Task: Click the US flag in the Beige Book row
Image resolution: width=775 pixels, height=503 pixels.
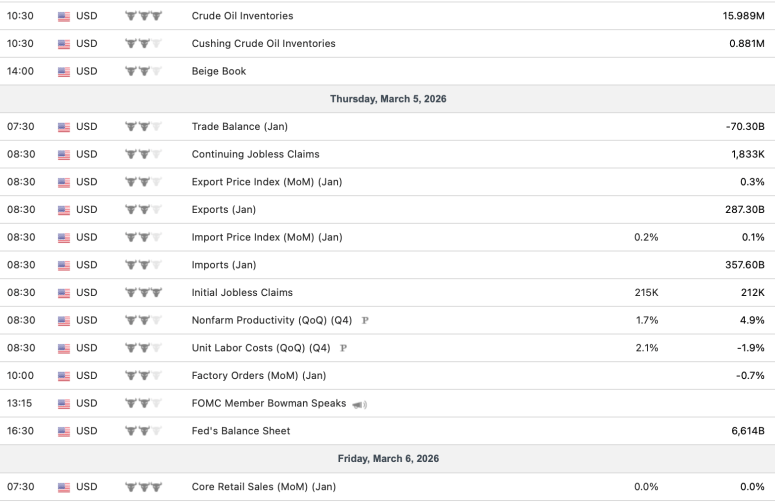Action: pos(64,72)
